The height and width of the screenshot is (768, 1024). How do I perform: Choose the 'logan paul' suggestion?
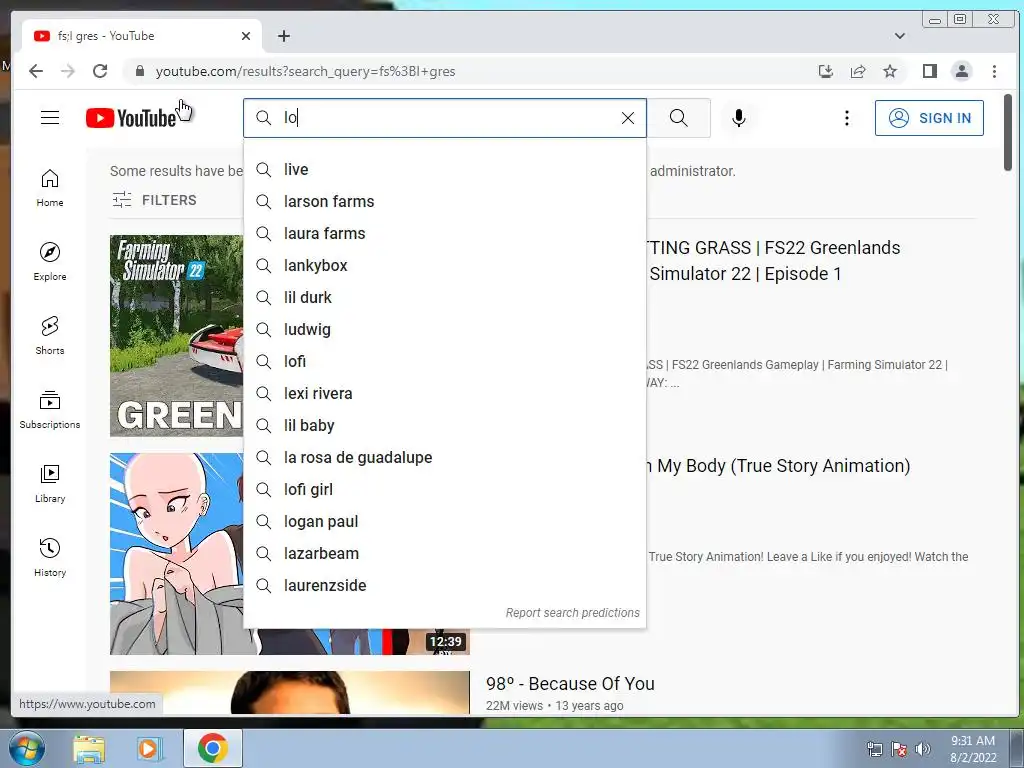coord(445,522)
